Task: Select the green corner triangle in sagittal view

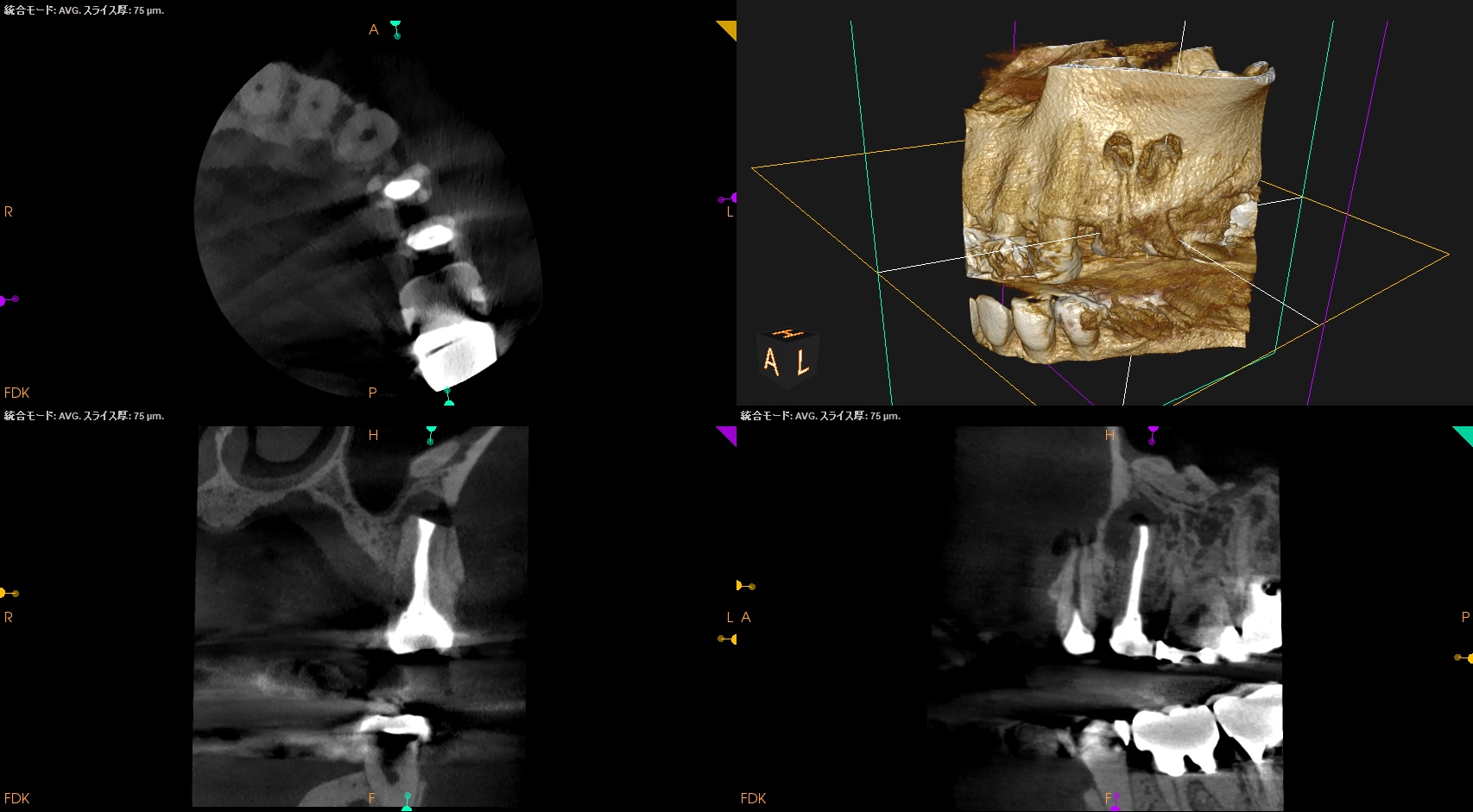Action: pos(1464,434)
